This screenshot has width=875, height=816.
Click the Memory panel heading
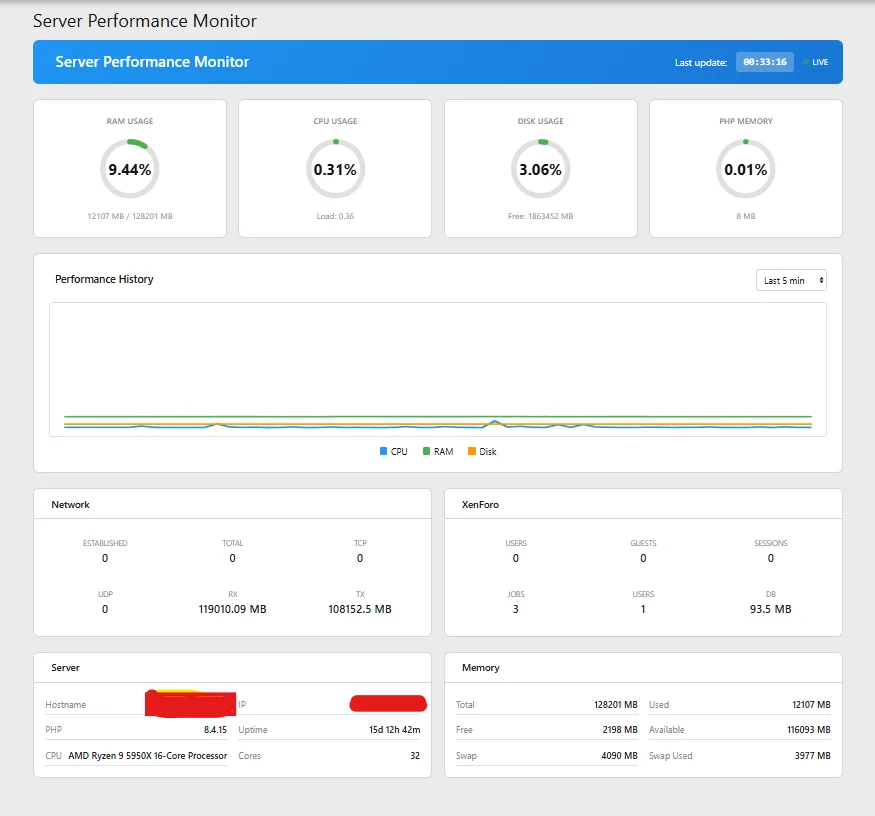click(480, 668)
